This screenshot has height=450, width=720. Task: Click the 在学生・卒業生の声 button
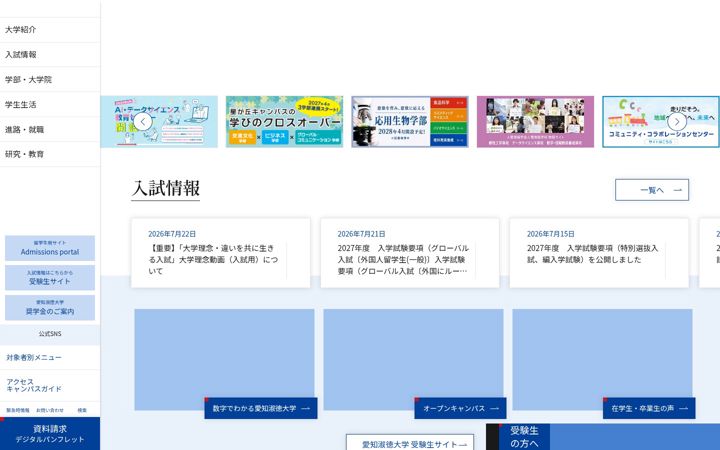tap(649, 408)
